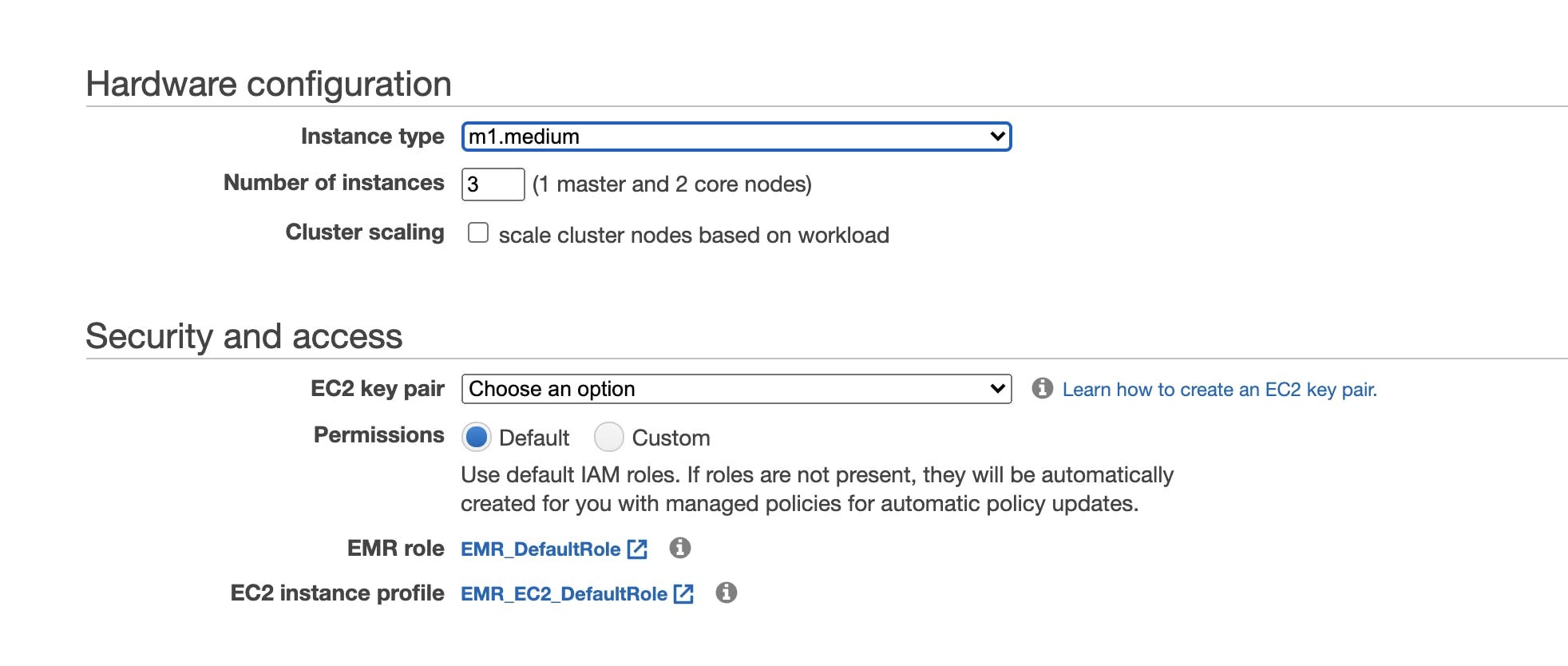
Task: Click the 'EC2 key pair' field label
Action: [377, 389]
